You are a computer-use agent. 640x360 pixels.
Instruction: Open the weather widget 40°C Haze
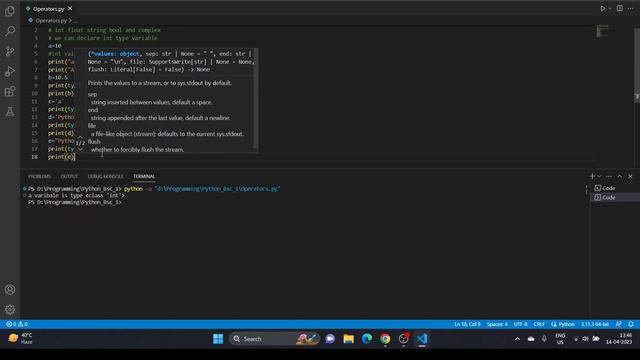pos(20,339)
